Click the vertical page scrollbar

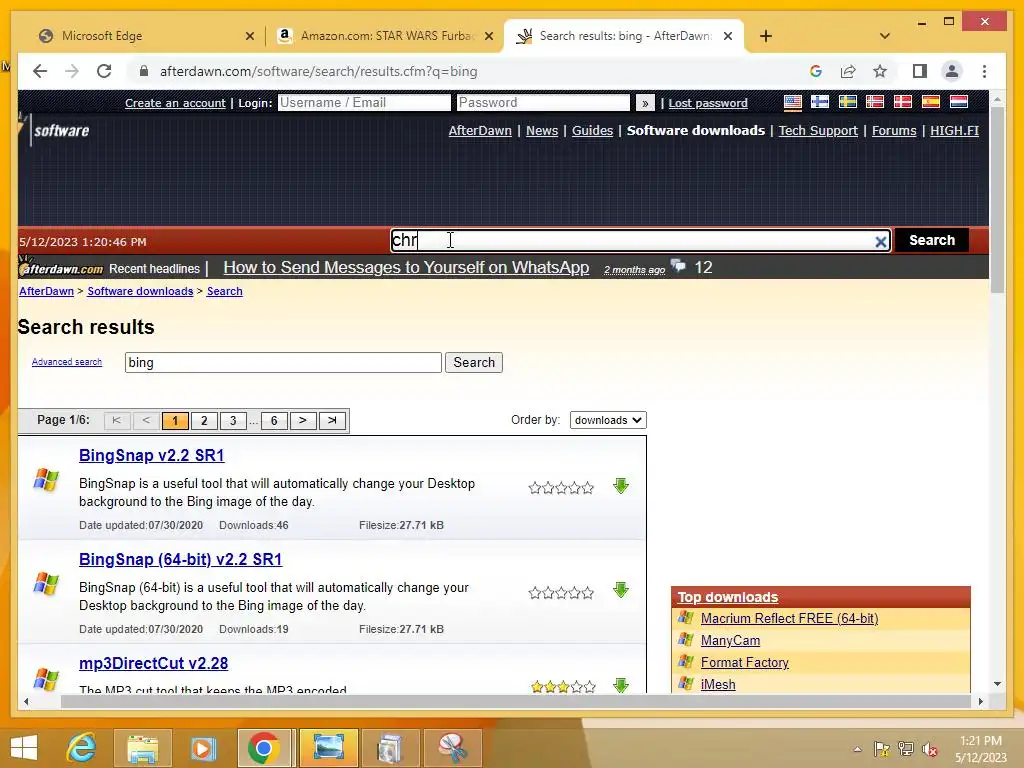pos(997,199)
